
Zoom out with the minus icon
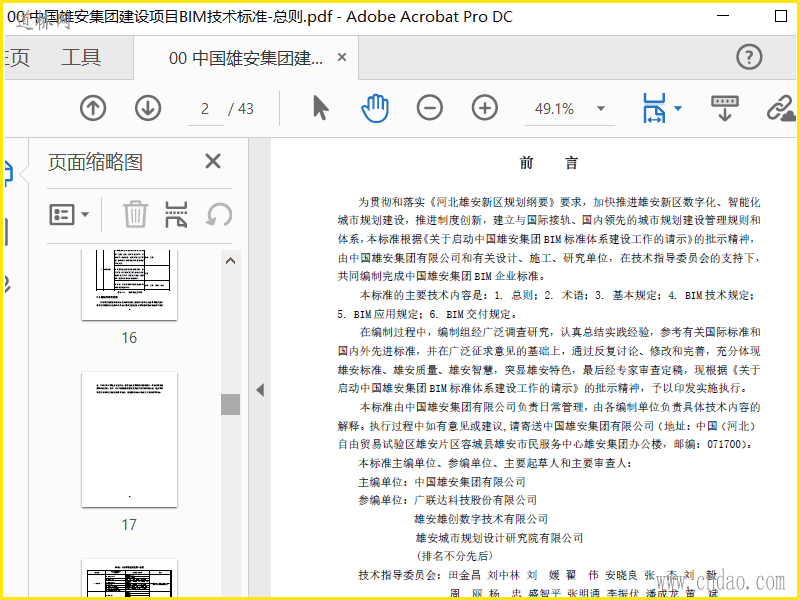[x=430, y=108]
